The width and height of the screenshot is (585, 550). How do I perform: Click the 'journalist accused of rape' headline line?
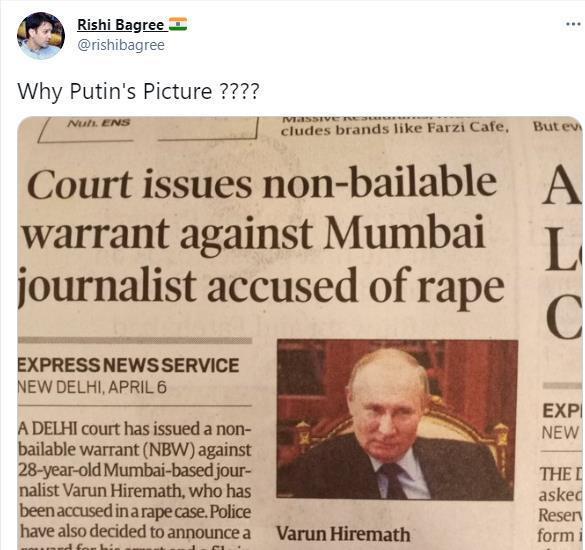pyautogui.click(x=261, y=286)
